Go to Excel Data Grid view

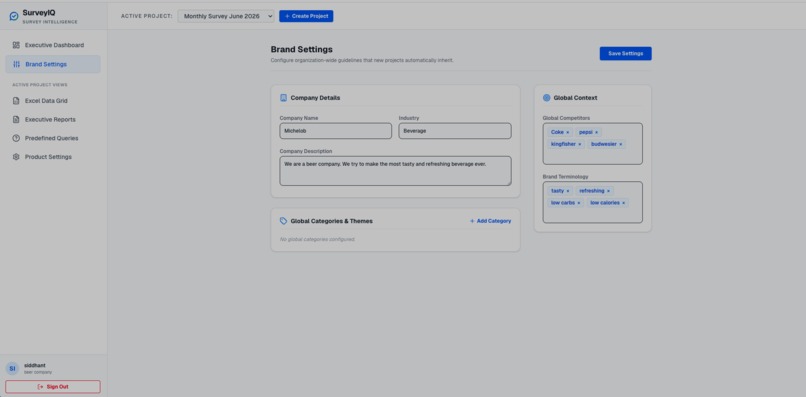point(53,101)
